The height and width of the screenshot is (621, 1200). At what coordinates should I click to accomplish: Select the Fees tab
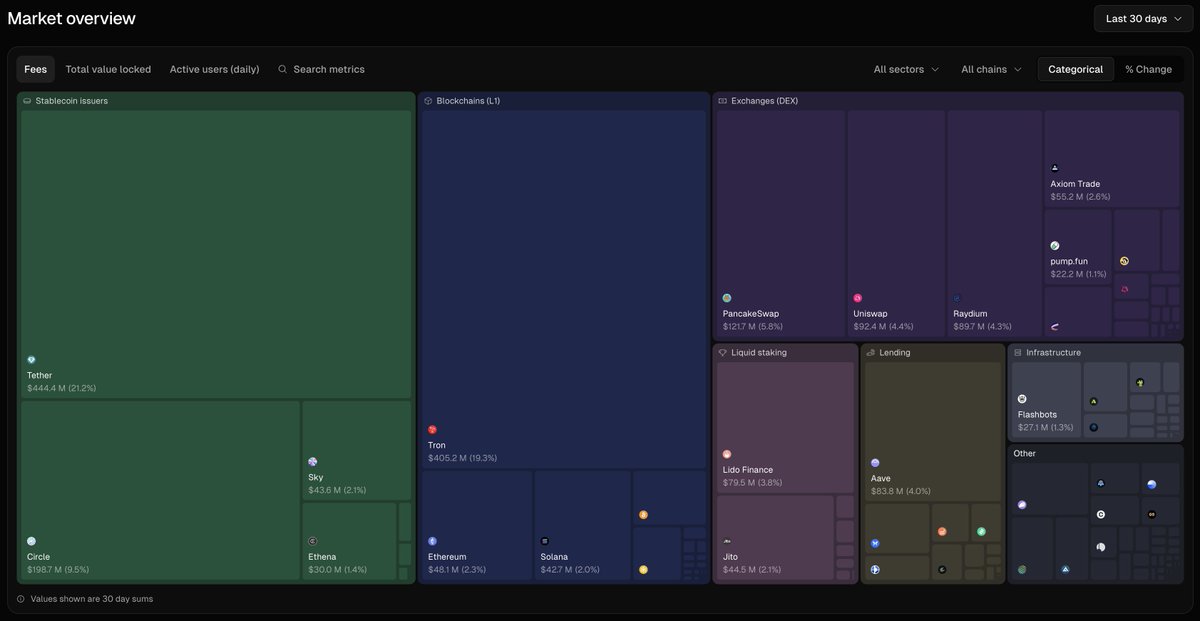coord(35,69)
